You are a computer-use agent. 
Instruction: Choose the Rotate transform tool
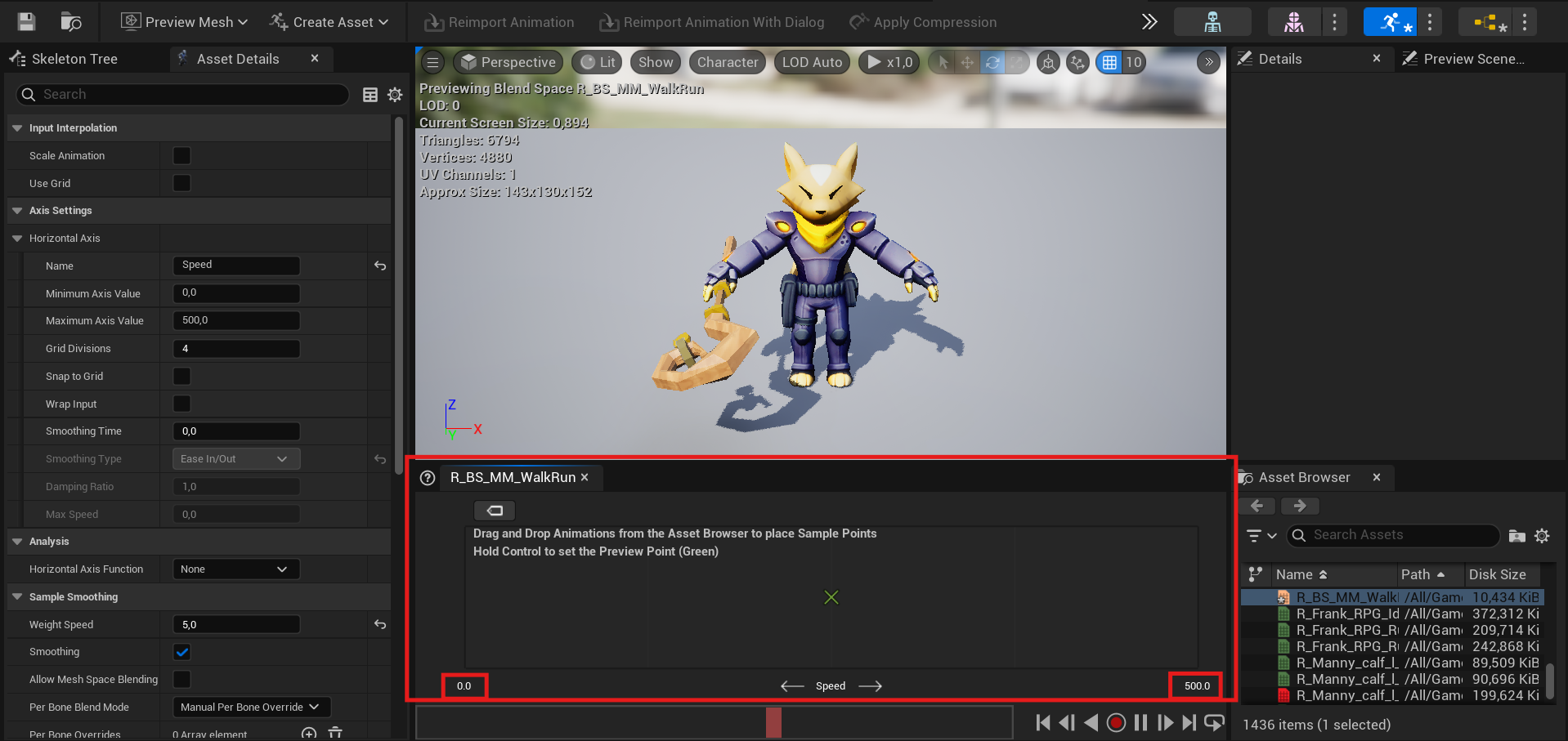992,62
